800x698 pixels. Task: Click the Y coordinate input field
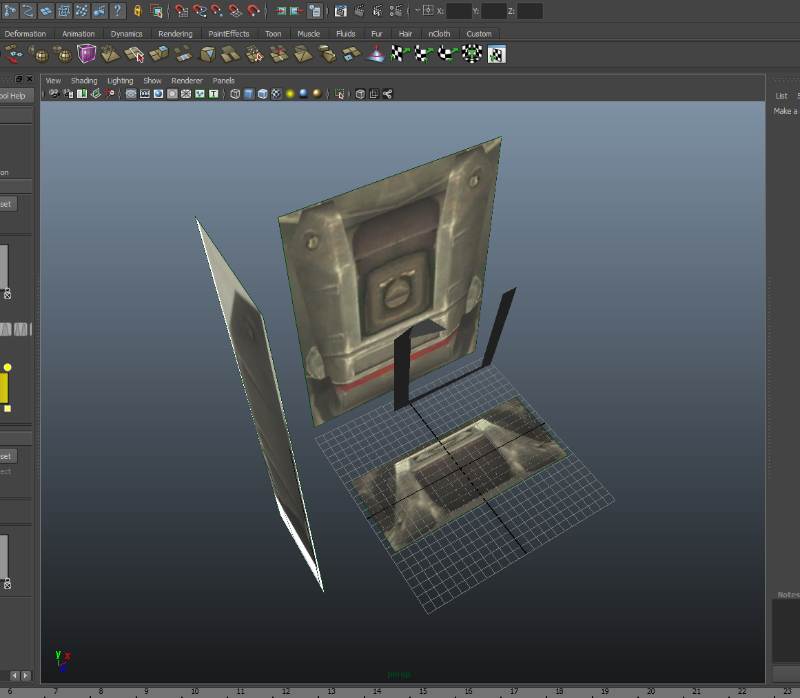click(494, 11)
